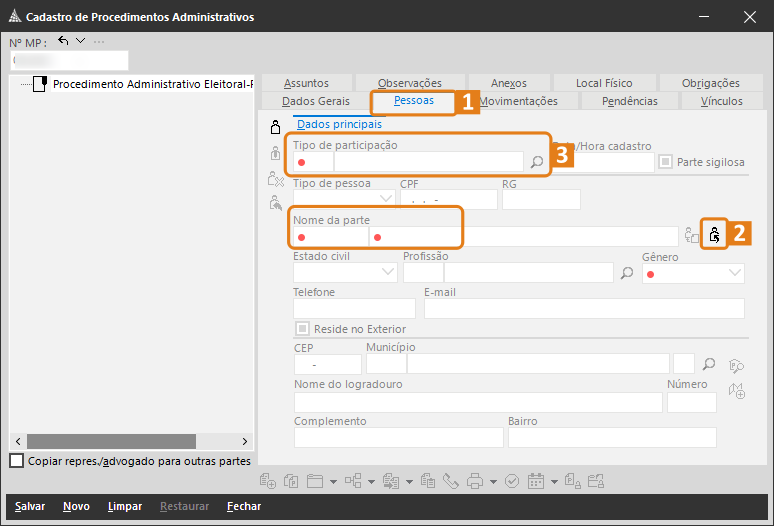The width and height of the screenshot is (774, 526).
Task: Open the Pessoas tab
Action: coord(414,100)
